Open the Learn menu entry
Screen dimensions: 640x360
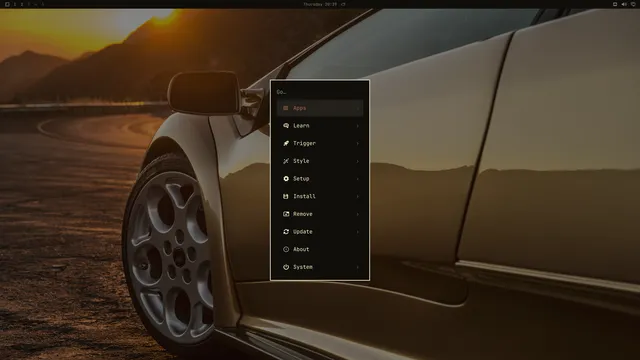[x=320, y=126]
